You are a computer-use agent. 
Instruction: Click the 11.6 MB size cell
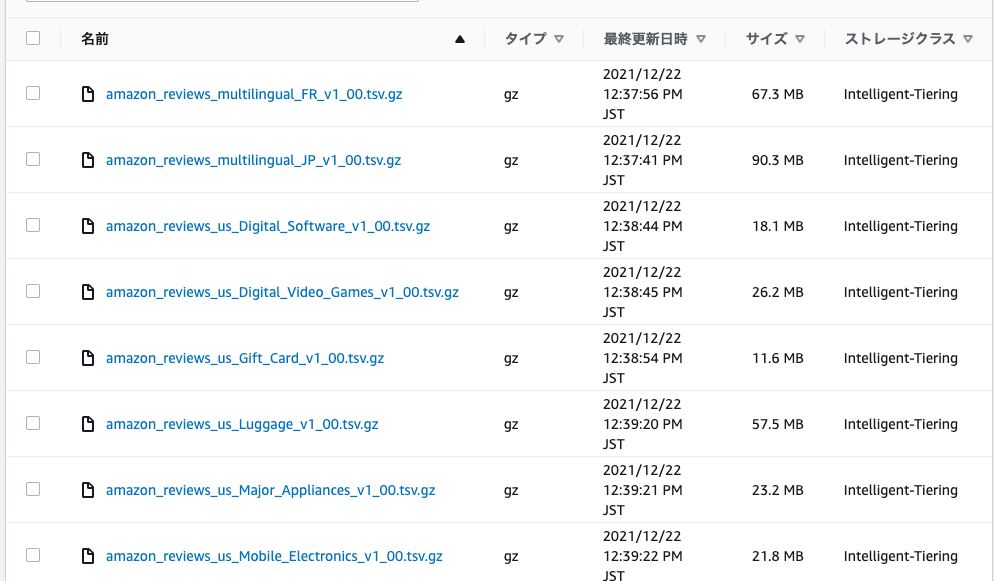click(x=777, y=358)
